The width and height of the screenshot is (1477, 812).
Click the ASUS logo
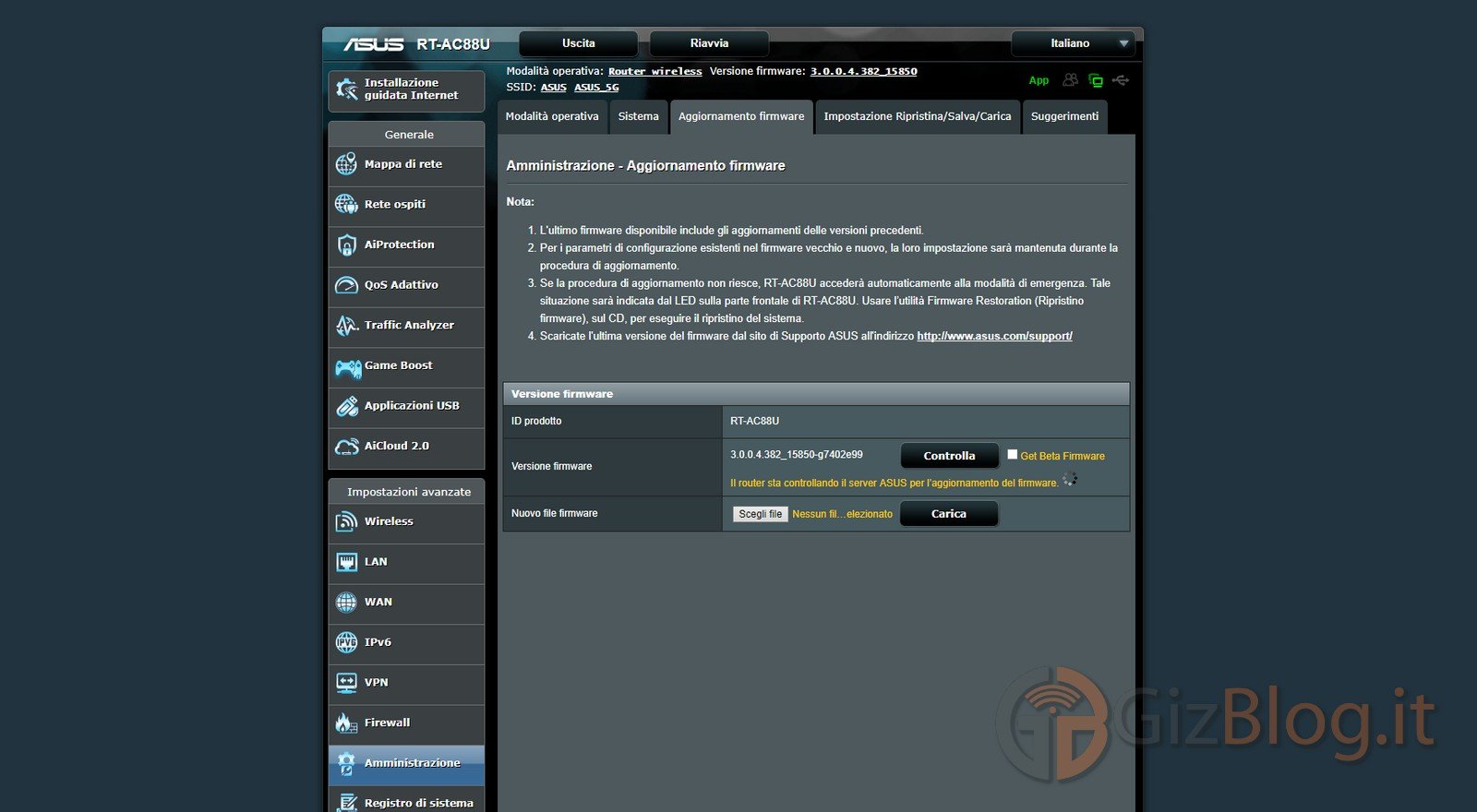(x=373, y=44)
